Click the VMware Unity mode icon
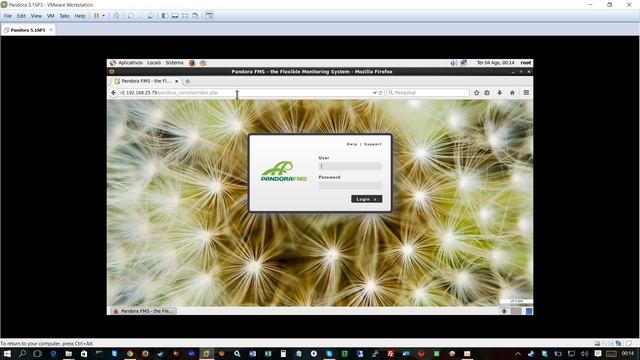The width and height of the screenshot is (640, 360). [195, 16]
